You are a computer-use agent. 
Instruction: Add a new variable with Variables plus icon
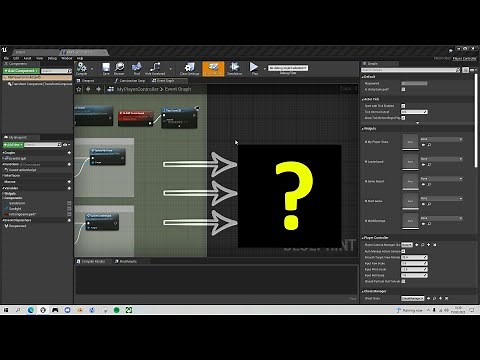[x=69, y=188]
